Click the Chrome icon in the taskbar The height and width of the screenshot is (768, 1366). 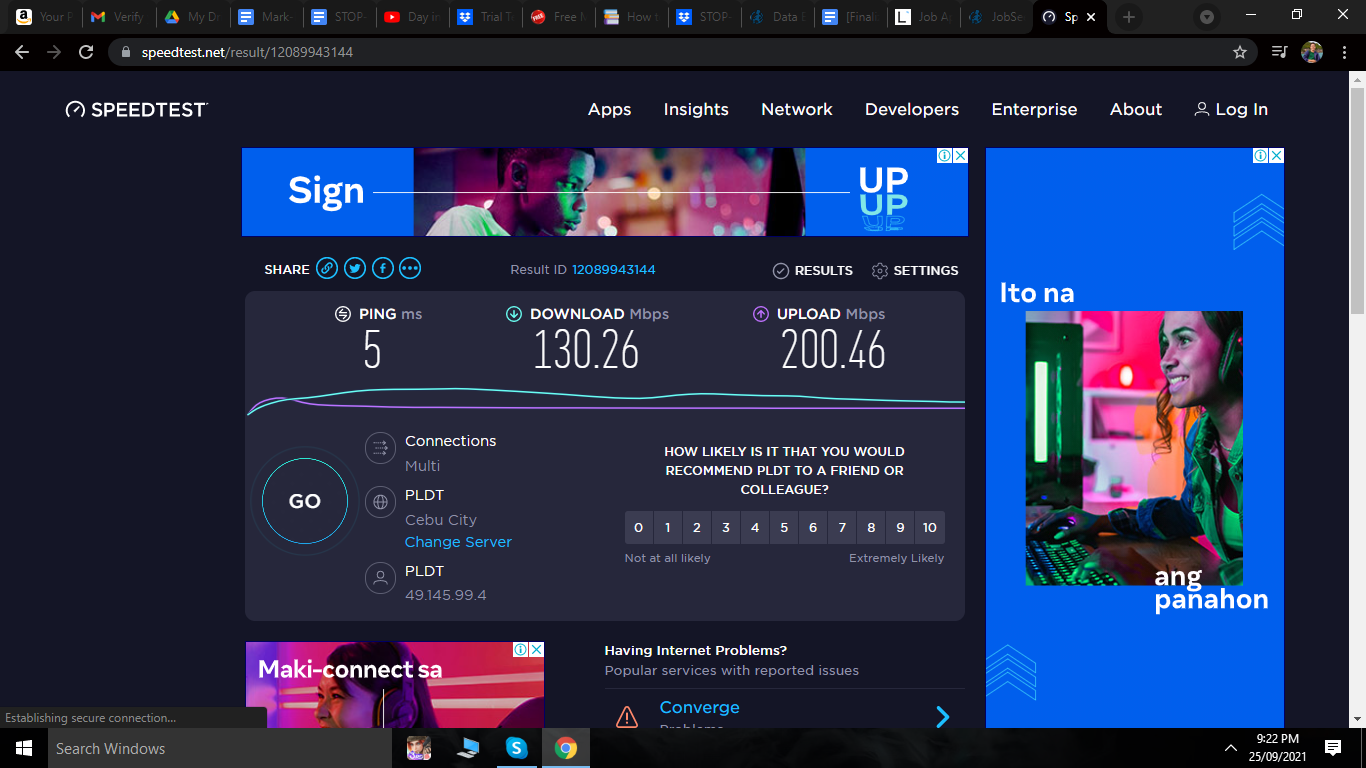click(x=566, y=748)
